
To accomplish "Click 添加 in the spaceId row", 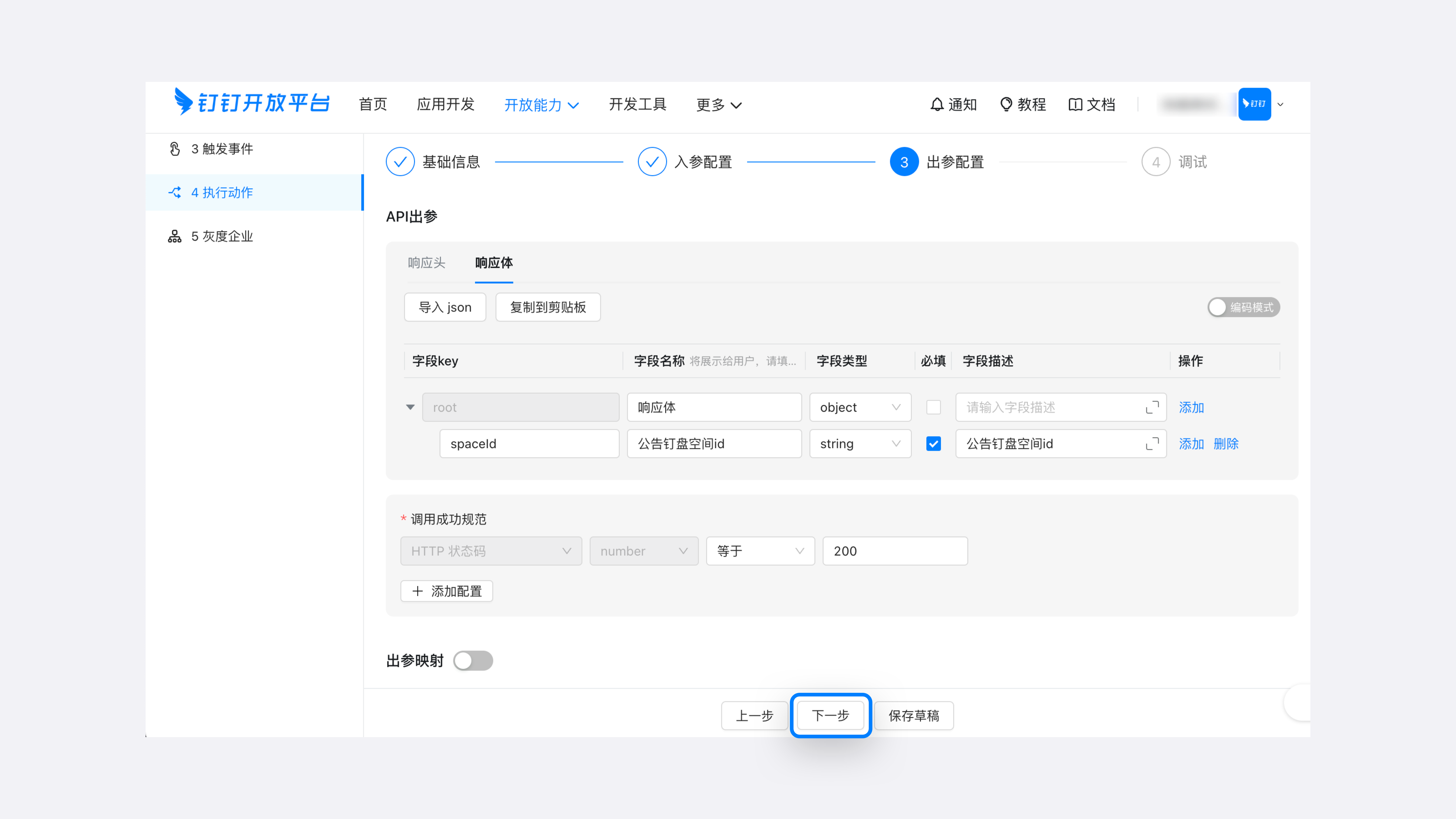I will 1191,444.
